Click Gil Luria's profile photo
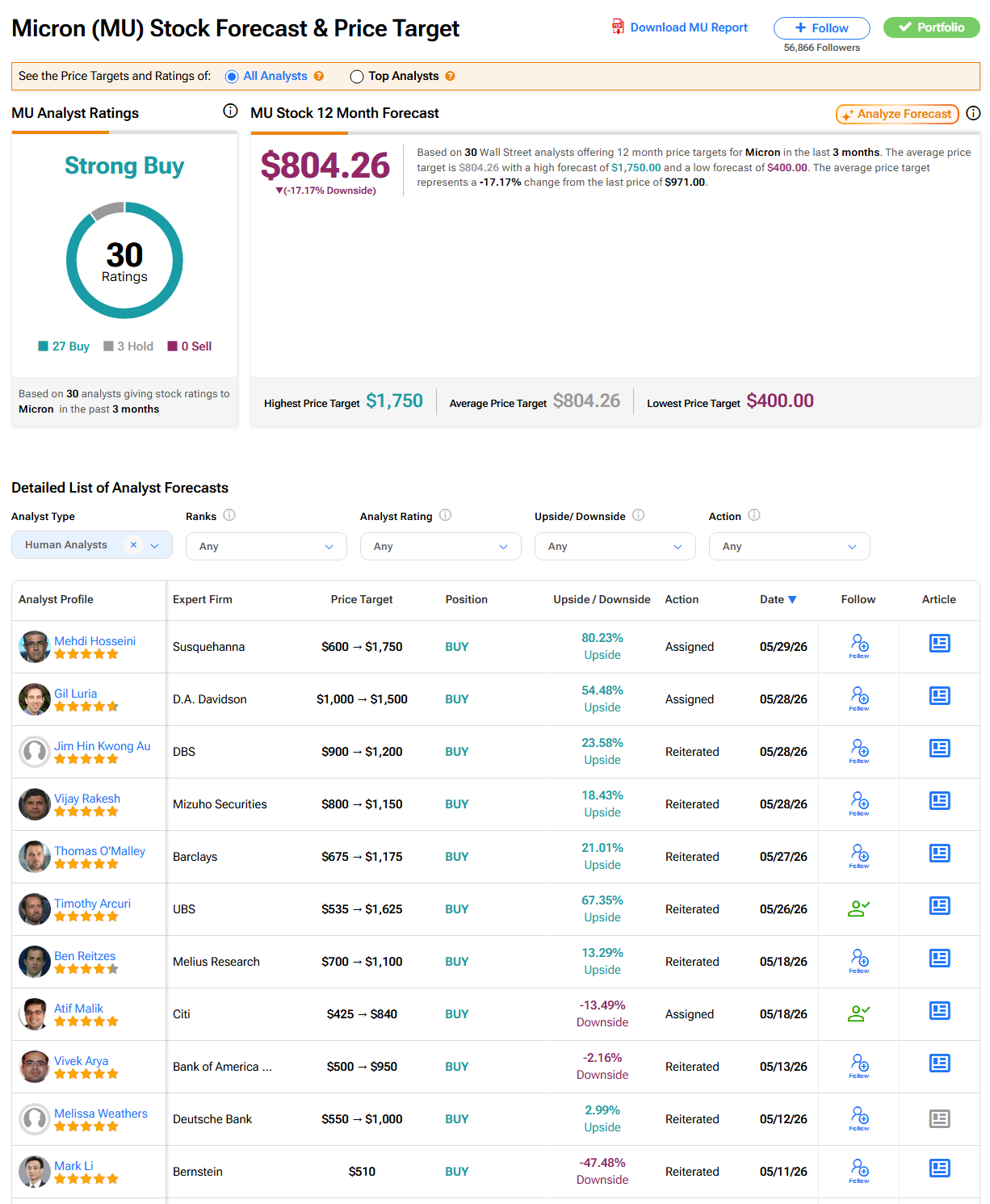This screenshot has width=990, height=1204. (x=35, y=699)
